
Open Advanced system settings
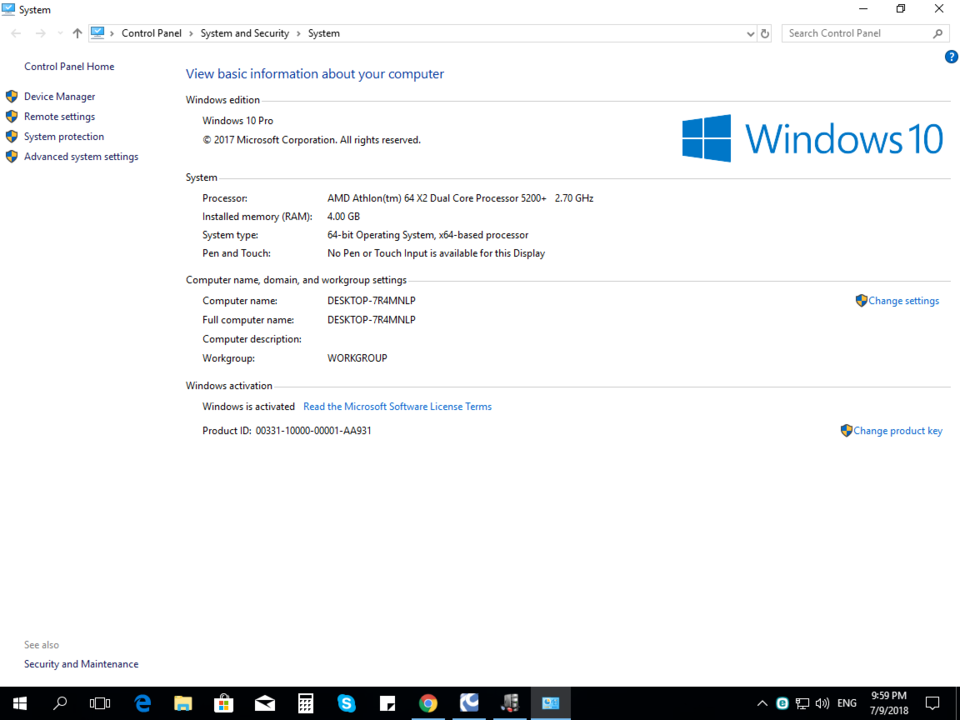pos(81,157)
